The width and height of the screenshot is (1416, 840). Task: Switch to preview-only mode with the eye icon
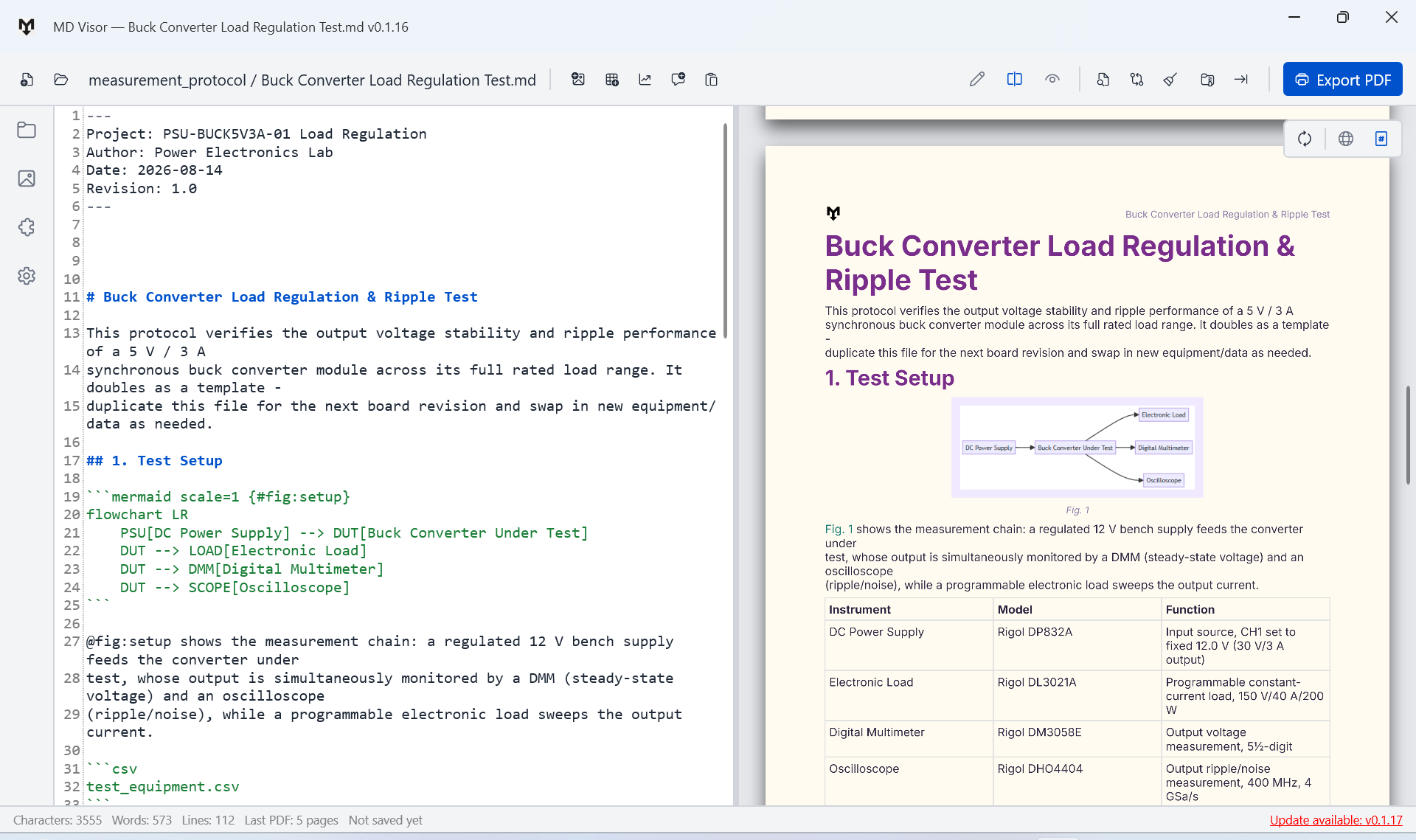[1052, 80]
